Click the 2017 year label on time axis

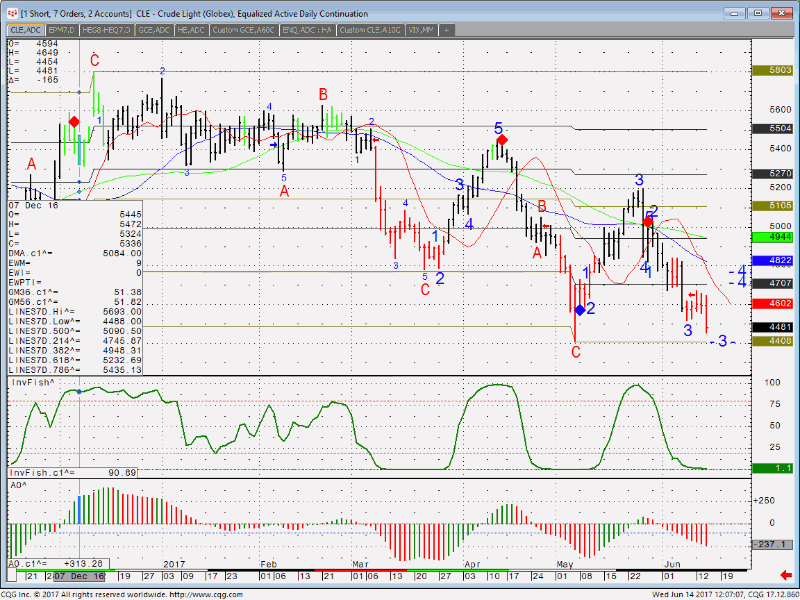(174, 564)
